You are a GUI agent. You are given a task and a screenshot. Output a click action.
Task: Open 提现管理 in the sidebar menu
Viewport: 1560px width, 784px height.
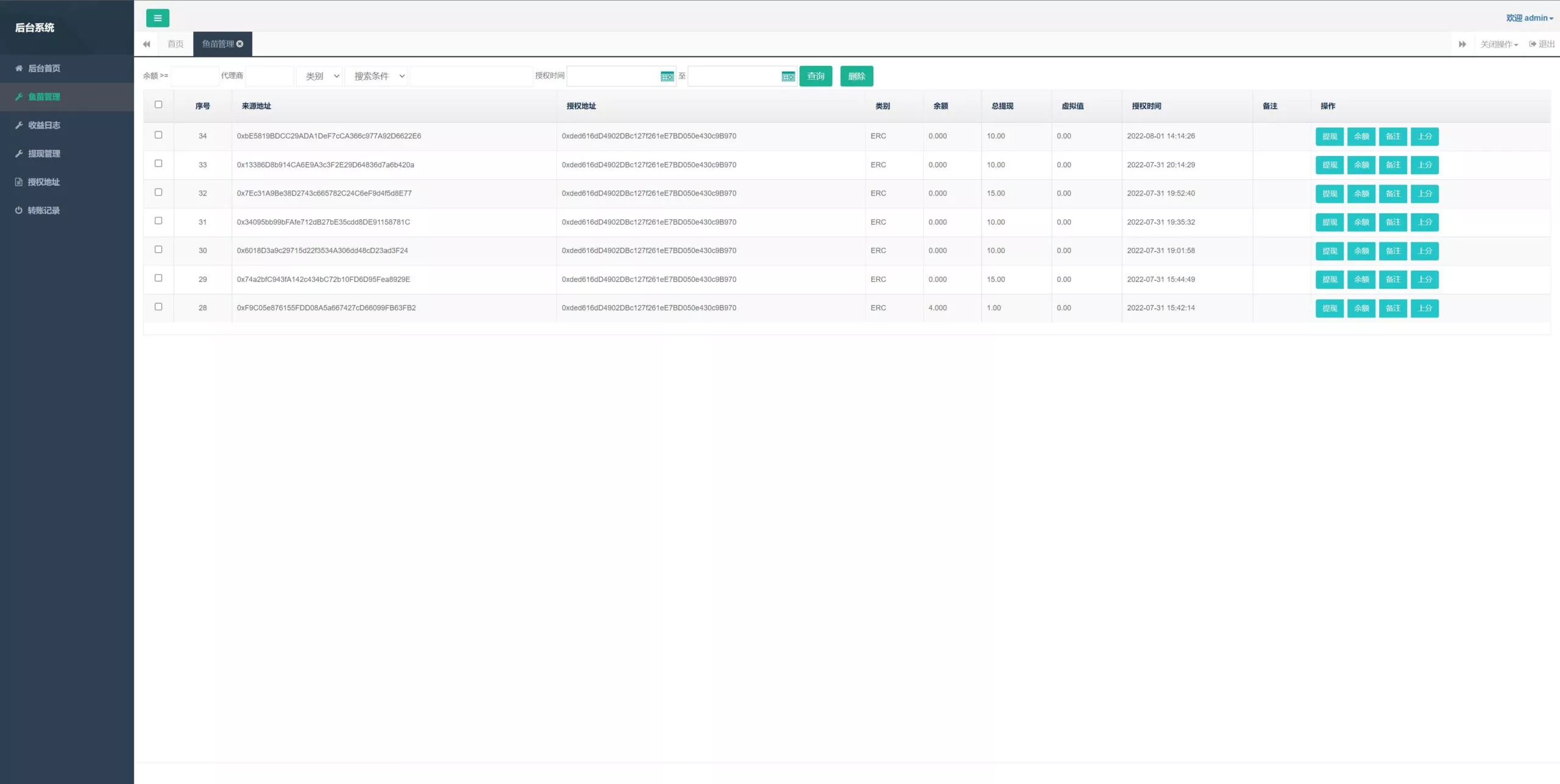pos(44,154)
